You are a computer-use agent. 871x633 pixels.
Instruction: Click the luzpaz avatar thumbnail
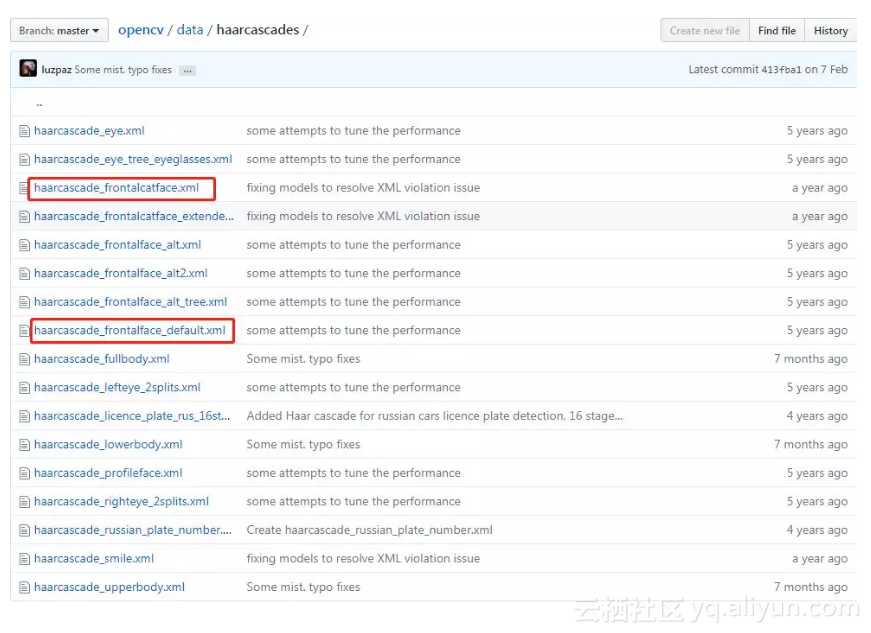28,68
